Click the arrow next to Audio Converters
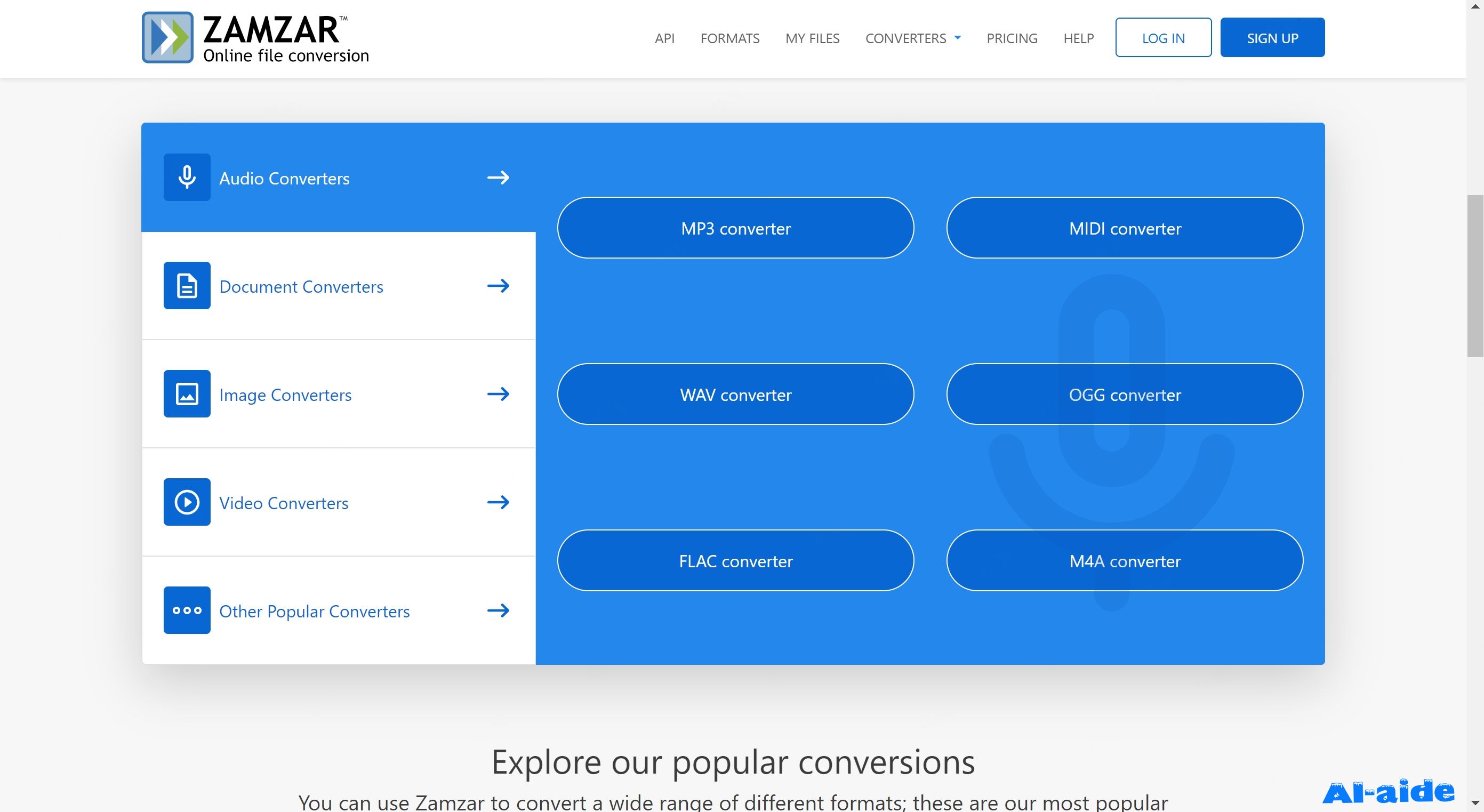Screen dimensions: 1484x812 tap(499, 178)
